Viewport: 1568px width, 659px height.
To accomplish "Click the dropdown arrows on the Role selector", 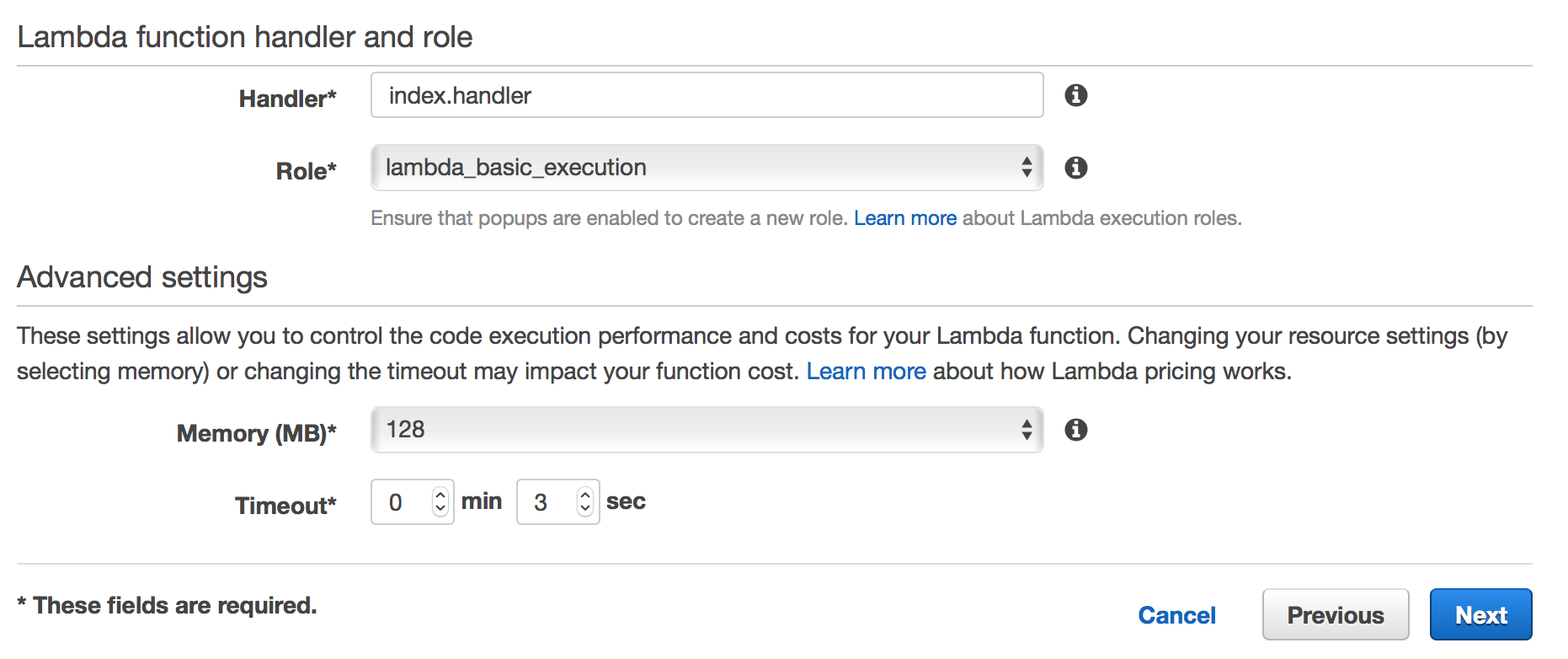I will point(1026,168).
